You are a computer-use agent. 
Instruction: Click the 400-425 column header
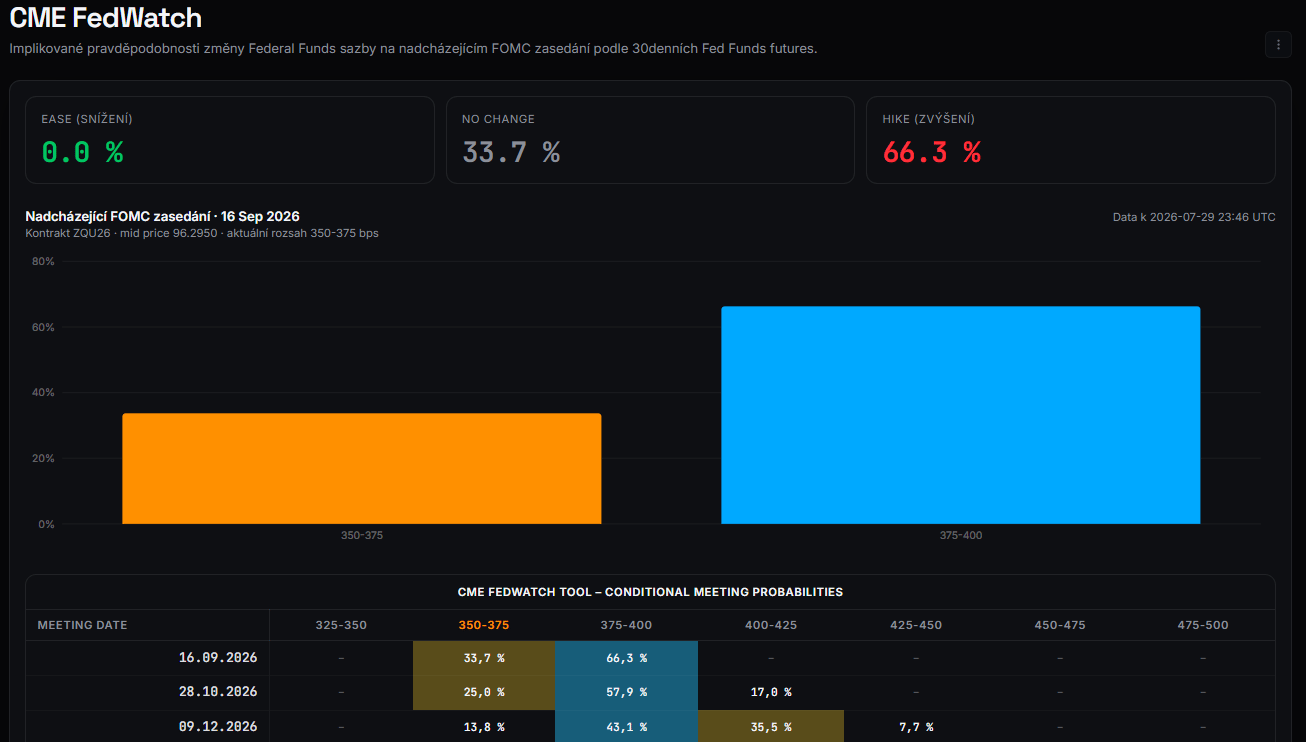pyautogui.click(x=771, y=625)
